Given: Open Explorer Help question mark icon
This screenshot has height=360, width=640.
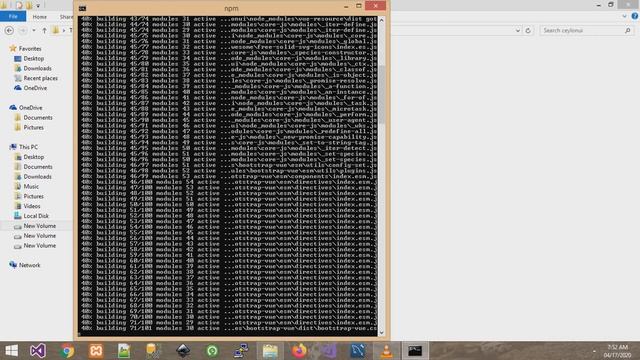Looking at the screenshot, I should 635,16.
